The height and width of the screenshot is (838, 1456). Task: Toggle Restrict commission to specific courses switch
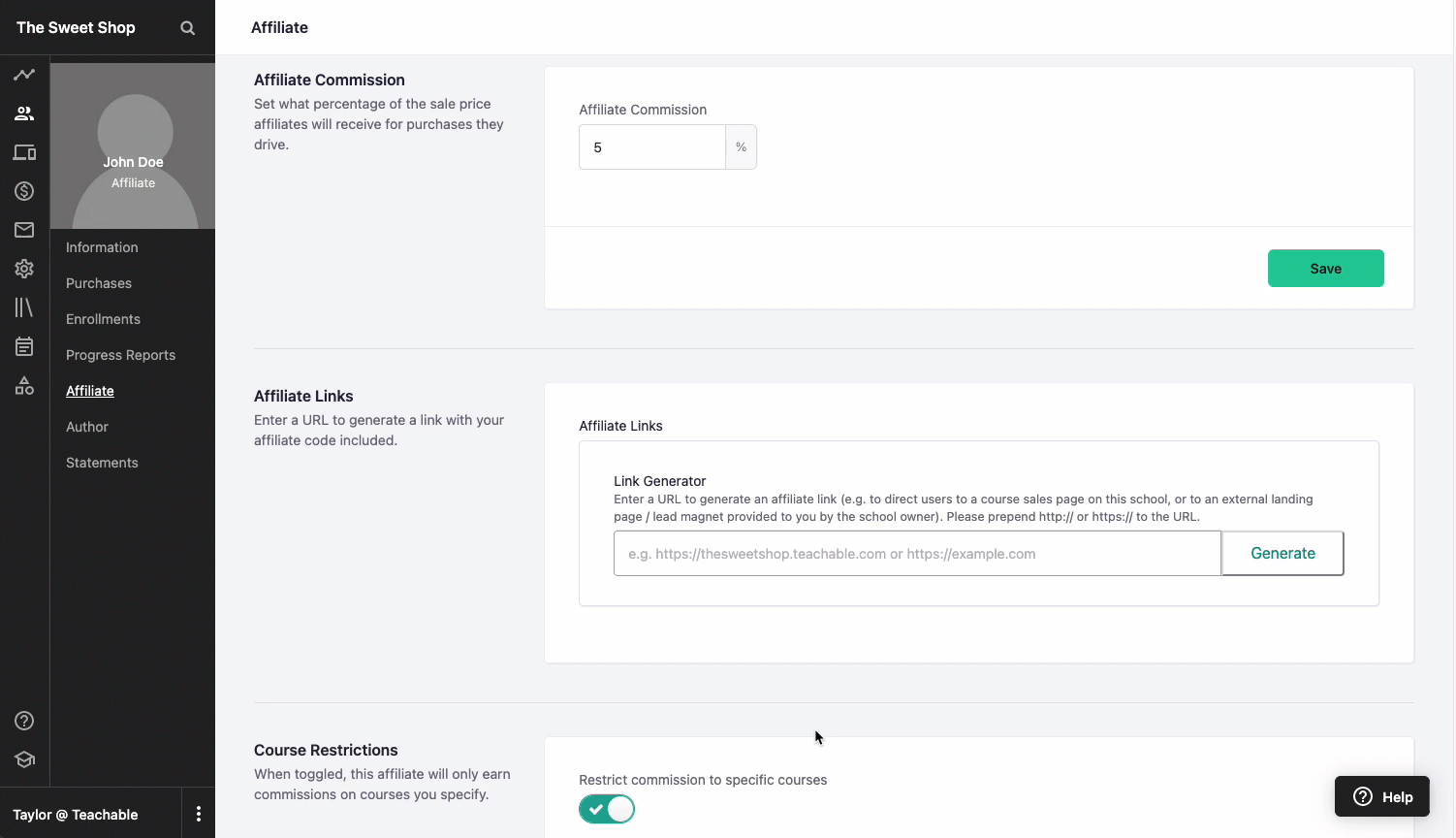607,809
